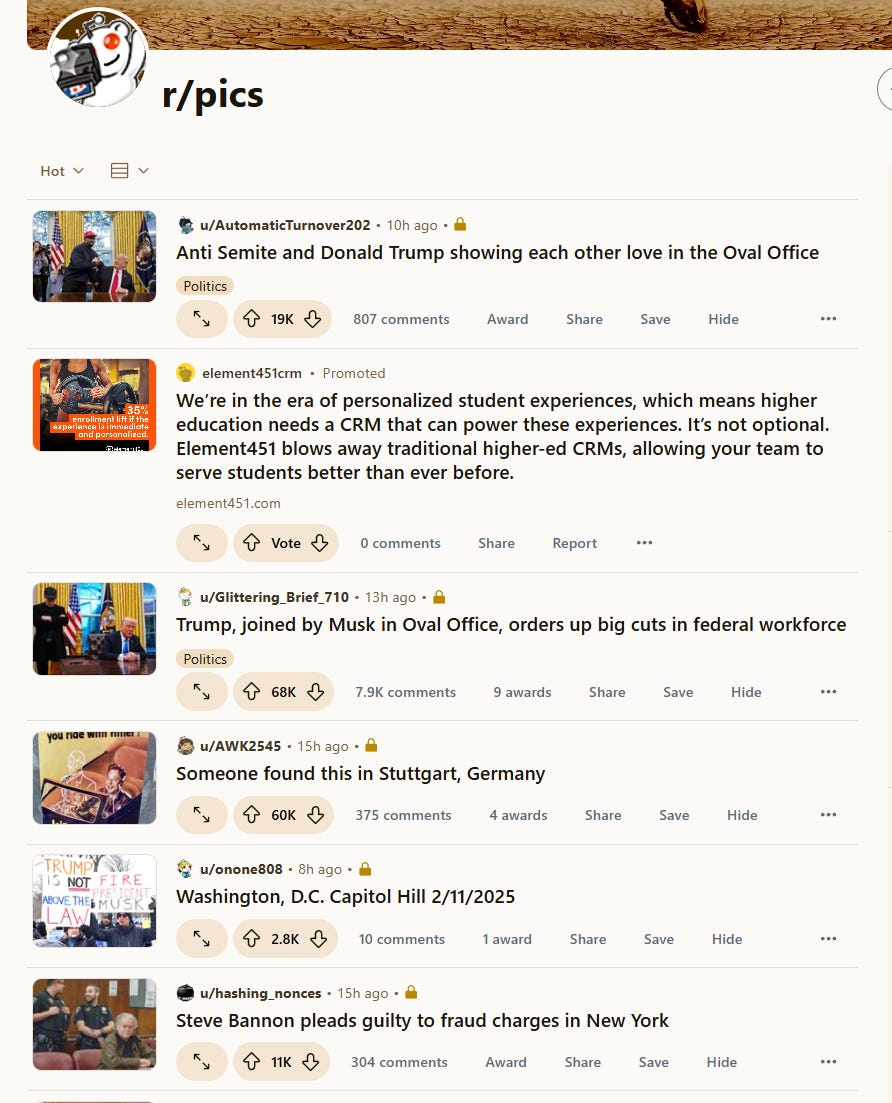Select Politics flair on the Musk post

point(205,658)
